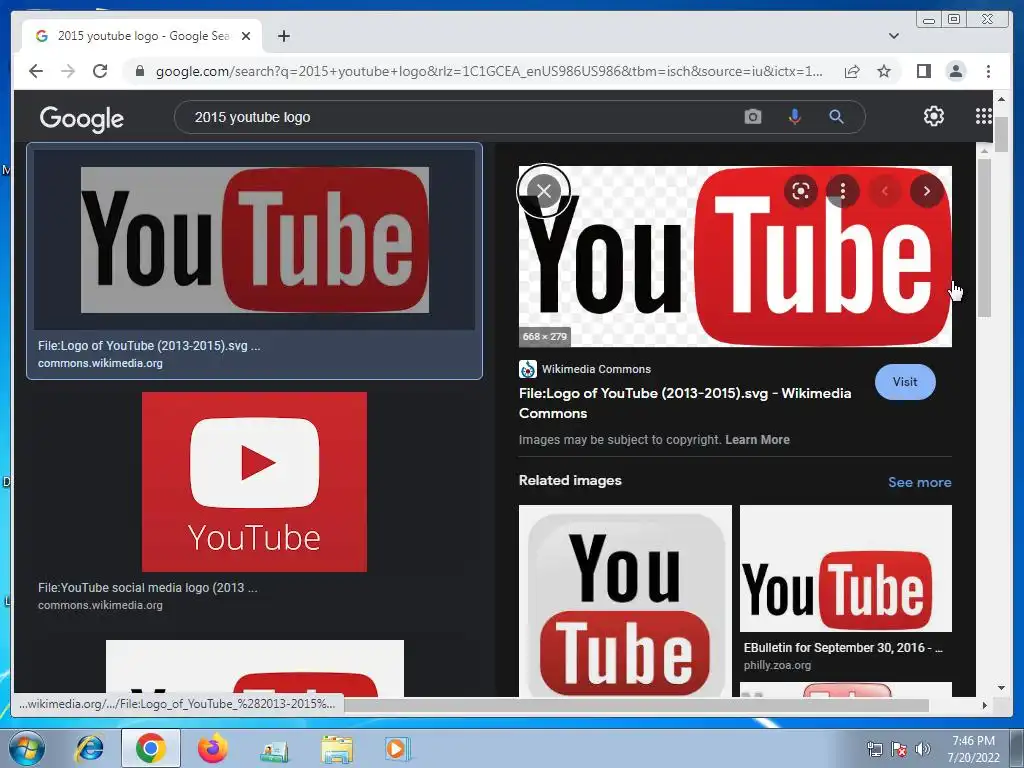Click the Learn More copyright link
Screen dimensions: 1024x768
click(x=757, y=440)
